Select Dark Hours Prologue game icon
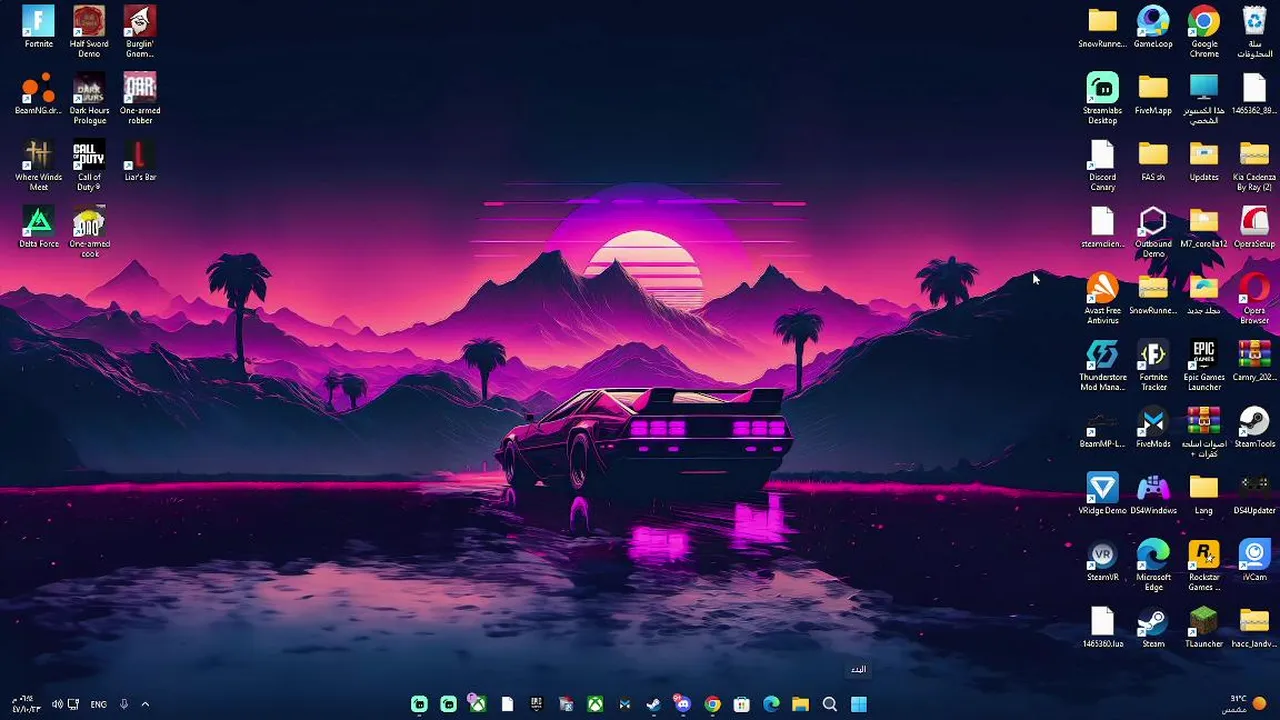The height and width of the screenshot is (720, 1280). 89,98
